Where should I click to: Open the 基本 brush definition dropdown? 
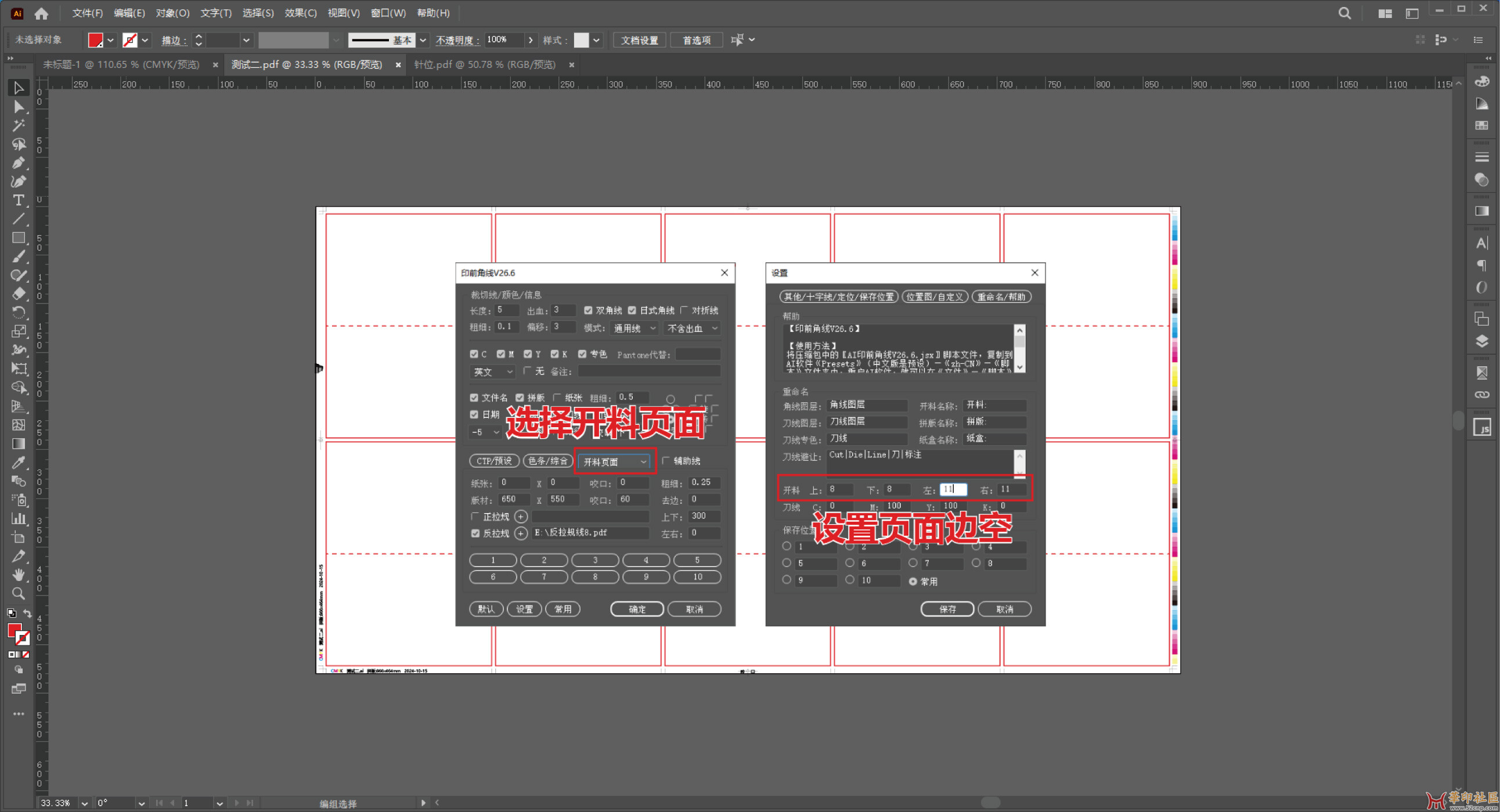point(423,40)
